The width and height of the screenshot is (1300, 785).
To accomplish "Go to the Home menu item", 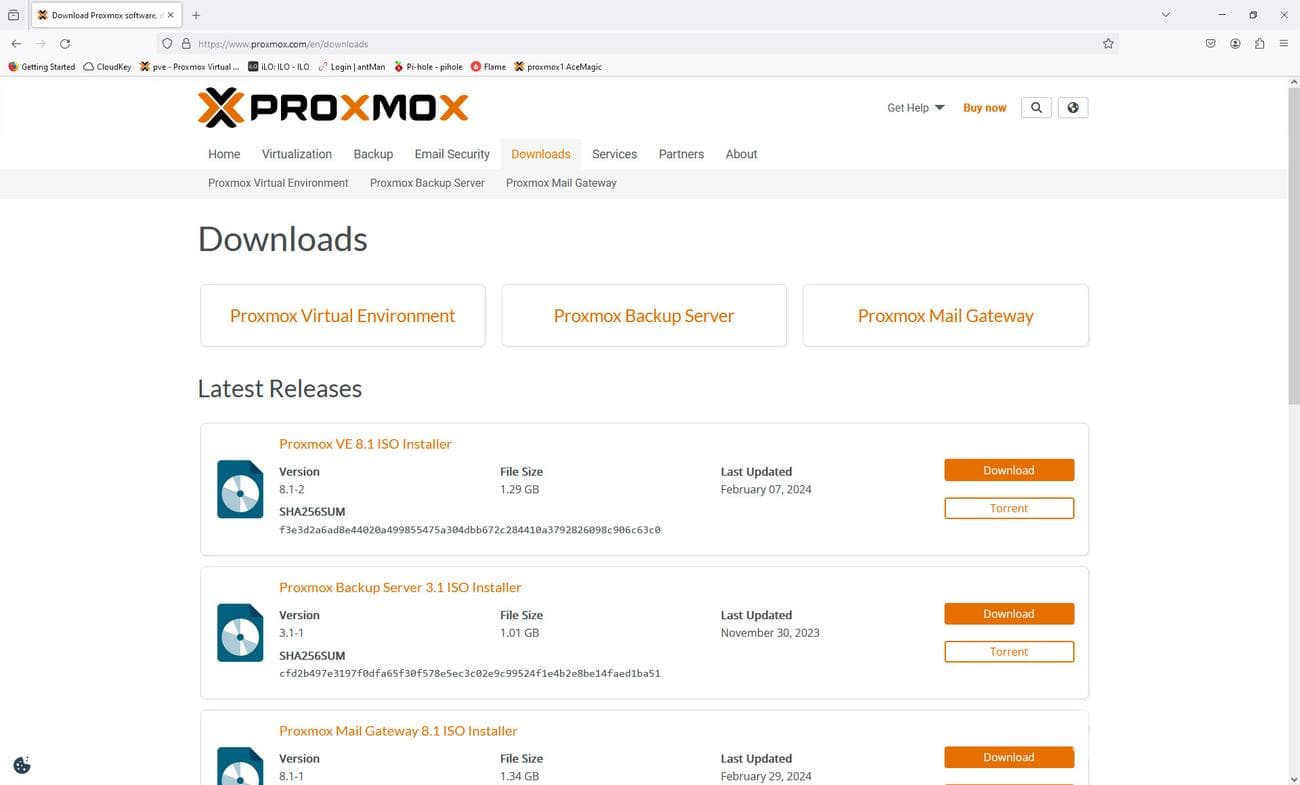I will 224,154.
